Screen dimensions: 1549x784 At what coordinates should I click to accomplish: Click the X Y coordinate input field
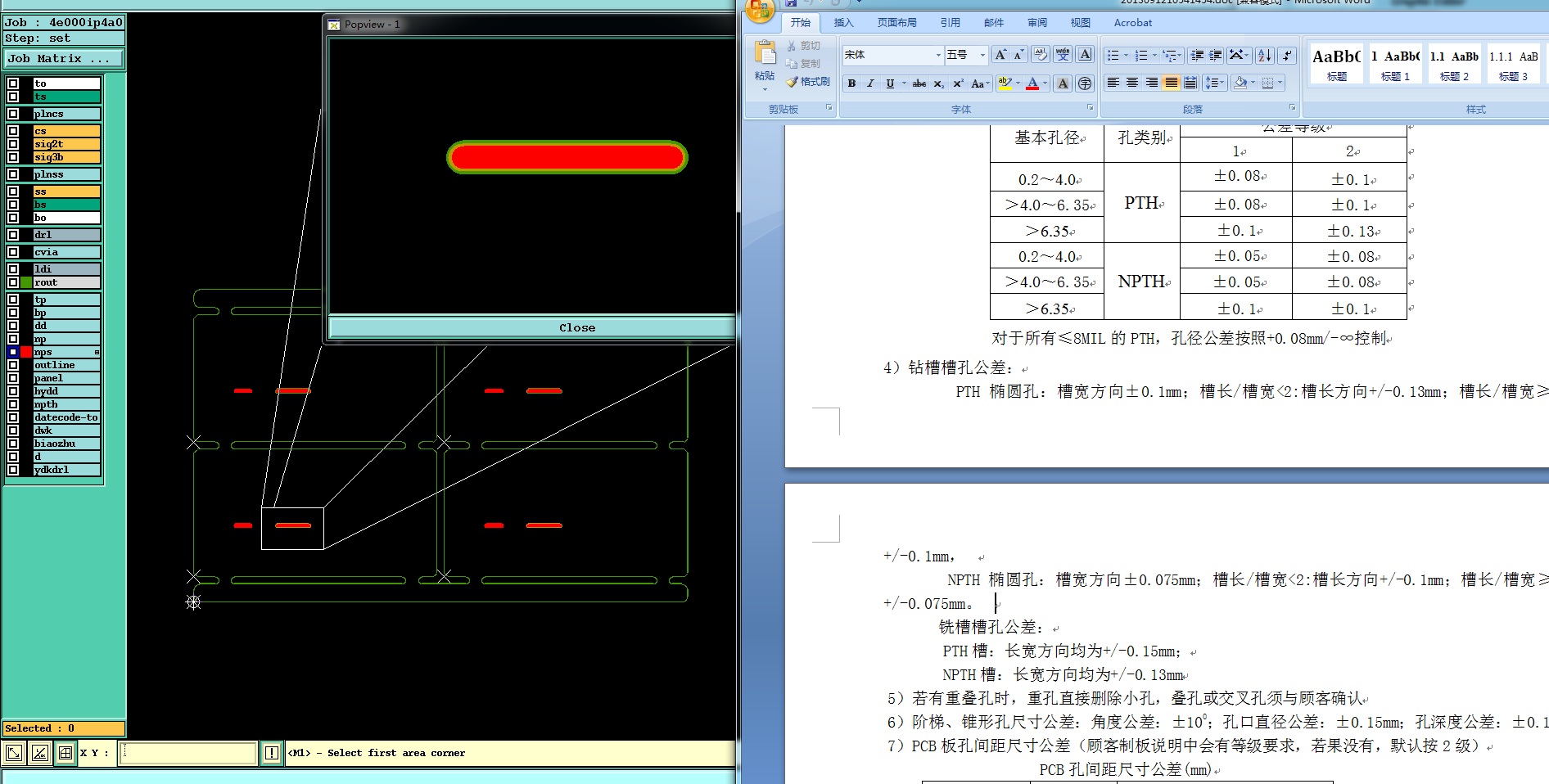coord(188,753)
